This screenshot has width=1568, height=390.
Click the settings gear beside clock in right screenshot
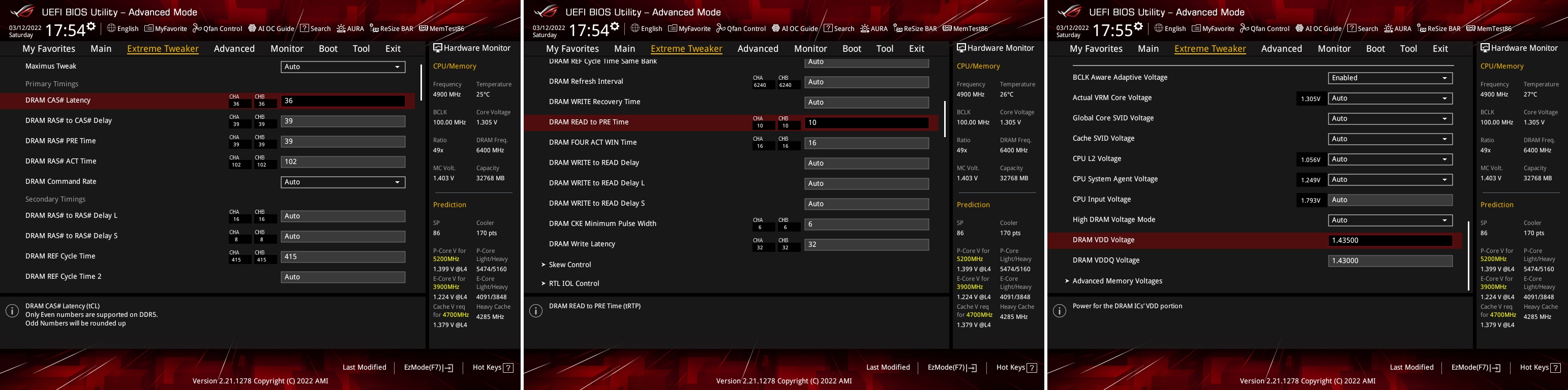tap(1138, 27)
